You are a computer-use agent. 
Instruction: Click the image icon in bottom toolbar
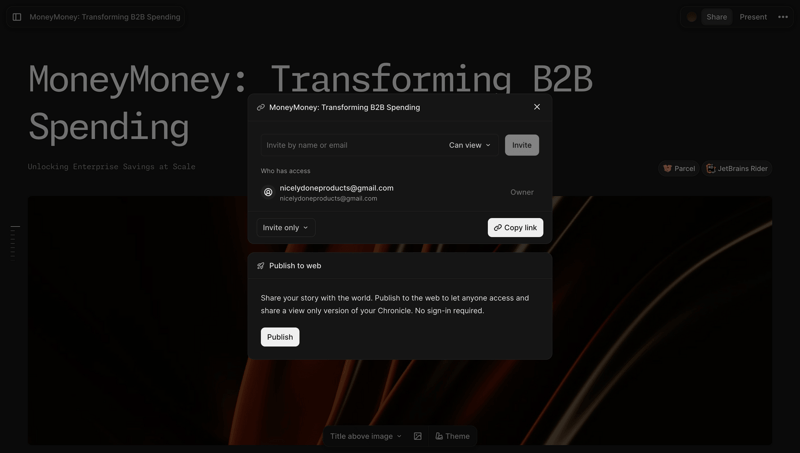point(418,436)
